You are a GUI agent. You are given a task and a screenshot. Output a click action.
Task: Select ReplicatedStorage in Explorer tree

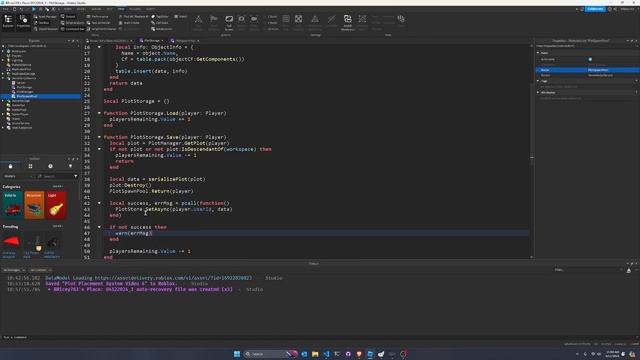(x=23, y=73)
